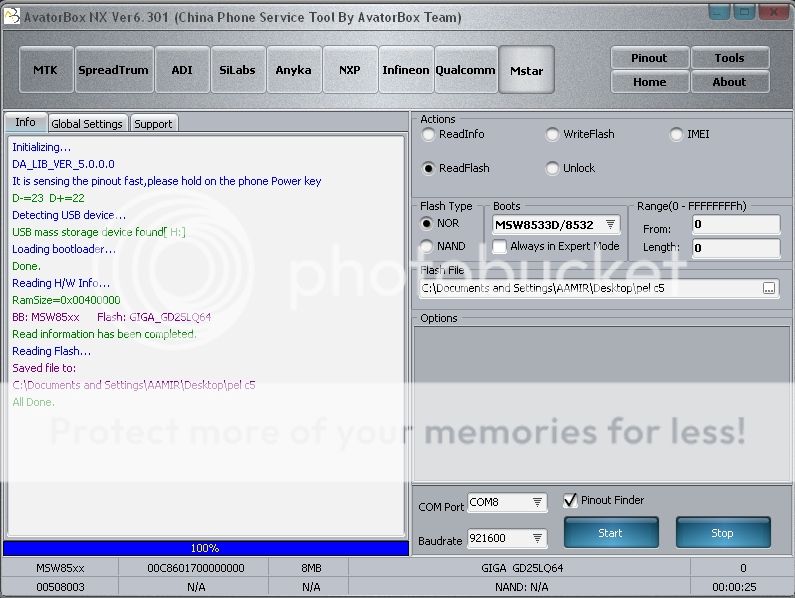Click the browse button for Flash File
This screenshot has height=598, width=795.
point(769,288)
